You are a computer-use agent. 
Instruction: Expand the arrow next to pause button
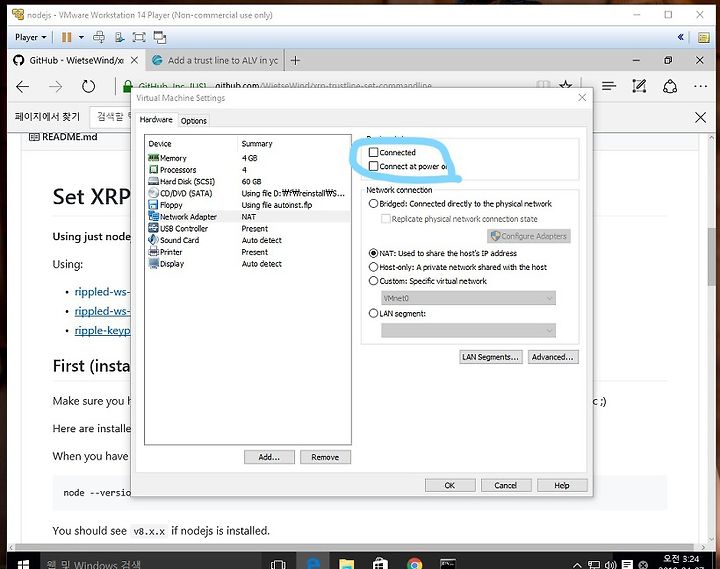tap(81, 37)
